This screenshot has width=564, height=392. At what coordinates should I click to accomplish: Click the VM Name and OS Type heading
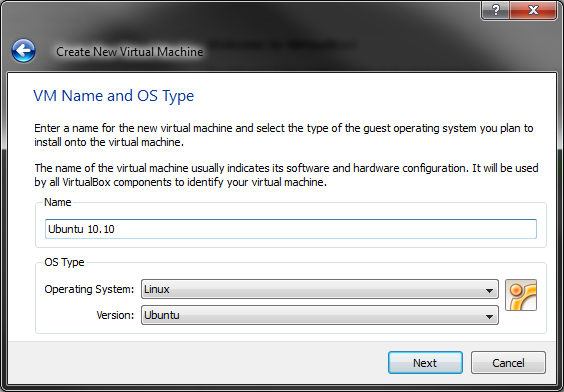(114, 96)
